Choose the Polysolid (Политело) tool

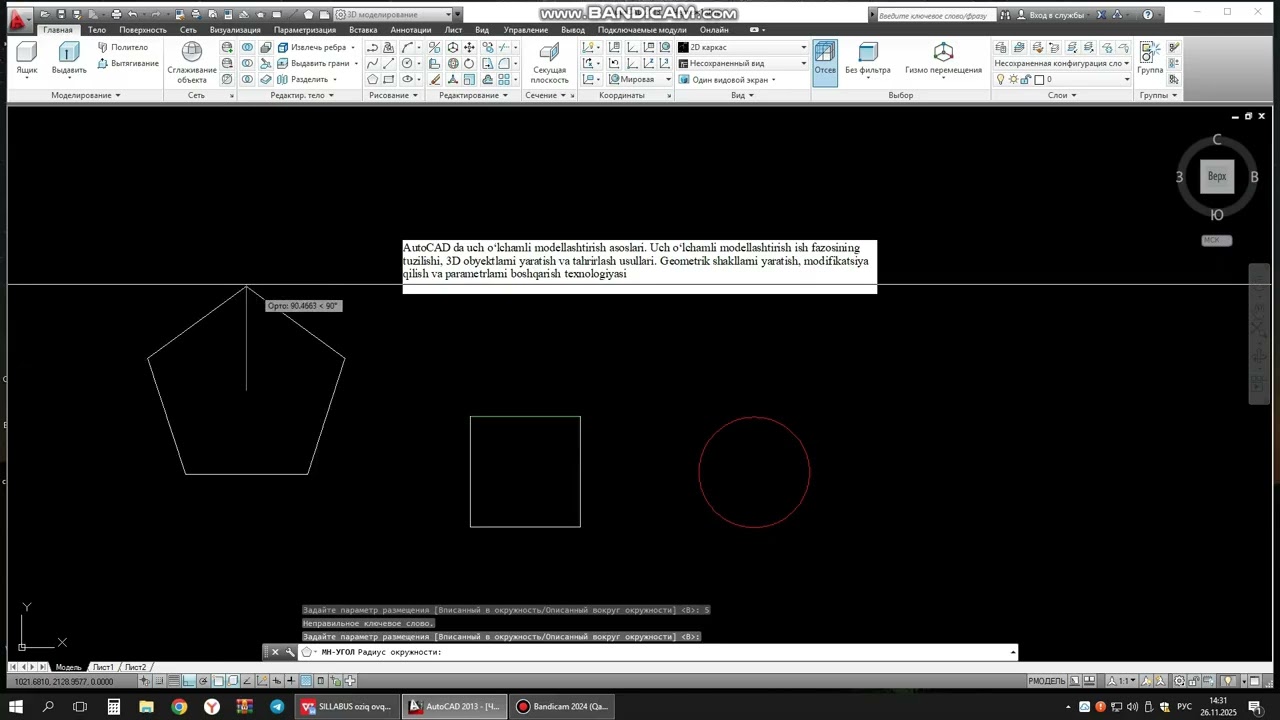click(122, 47)
